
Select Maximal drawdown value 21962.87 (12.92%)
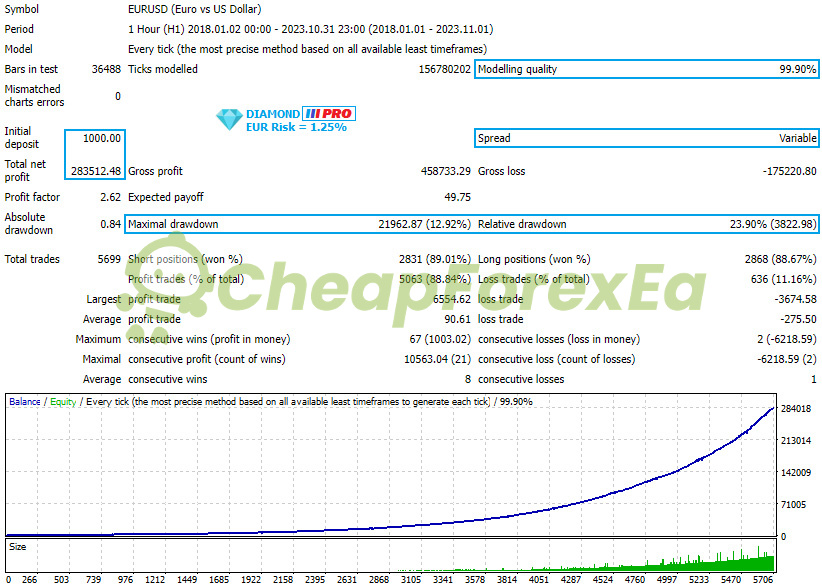(x=425, y=224)
